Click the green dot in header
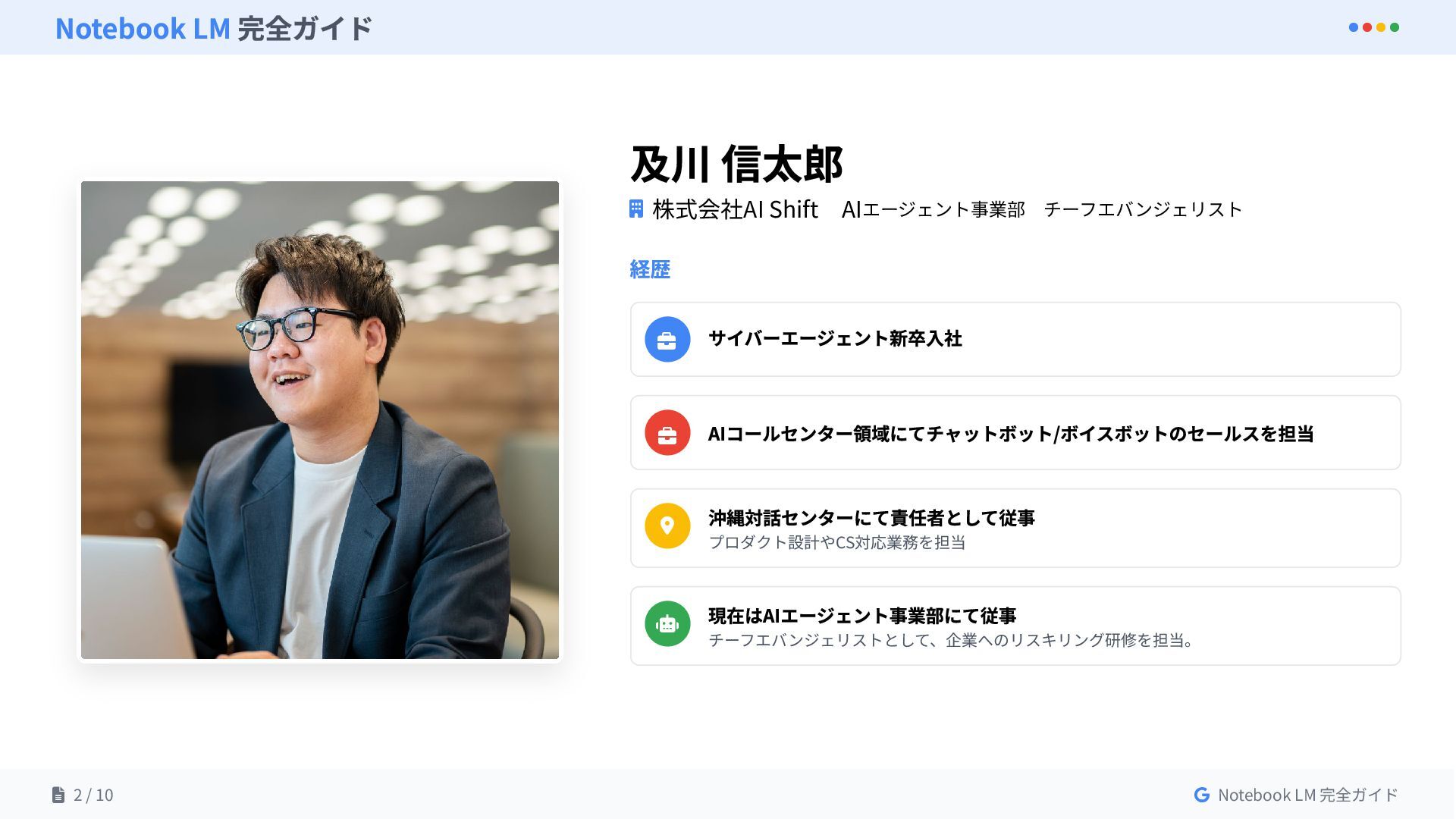Viewport: 1456px width, 819px height. pyautogui.click(x=1395, y=27)
